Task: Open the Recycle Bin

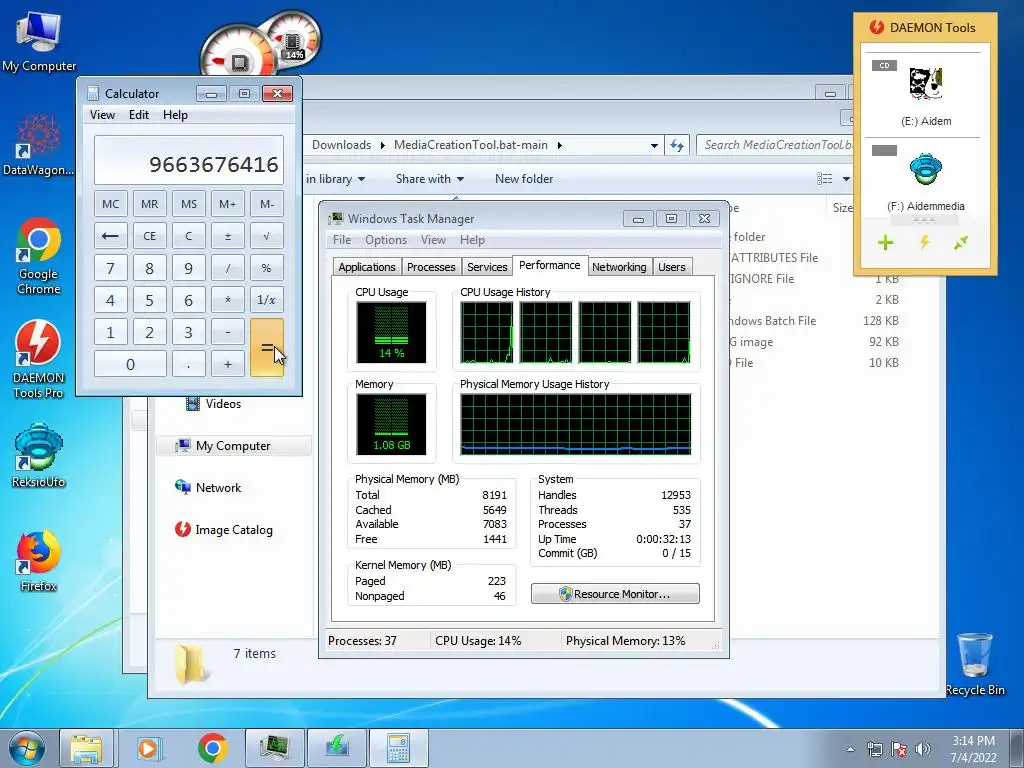Action: click(975, 664)
